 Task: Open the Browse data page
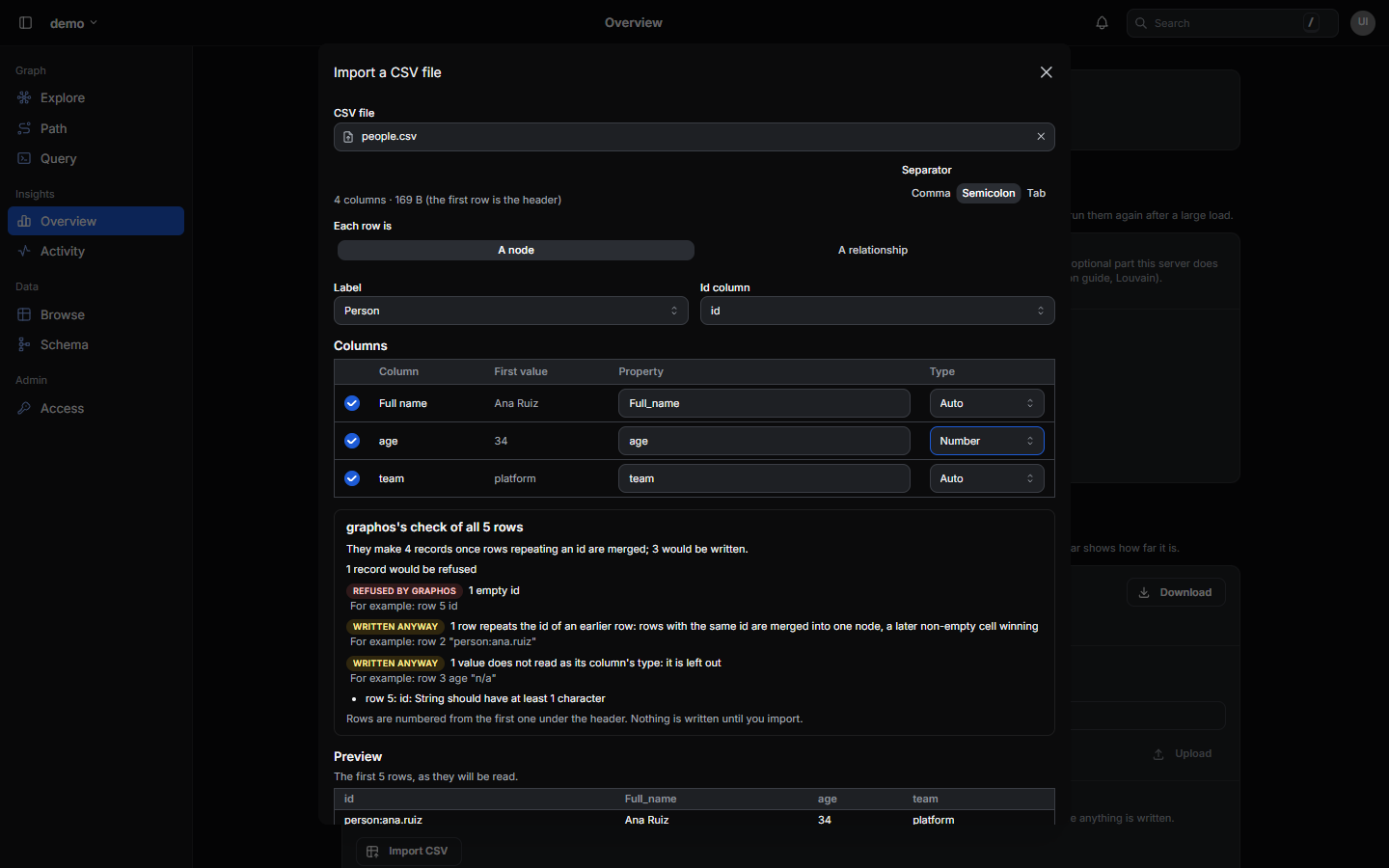pyautogui.click(x=95, y=314)
